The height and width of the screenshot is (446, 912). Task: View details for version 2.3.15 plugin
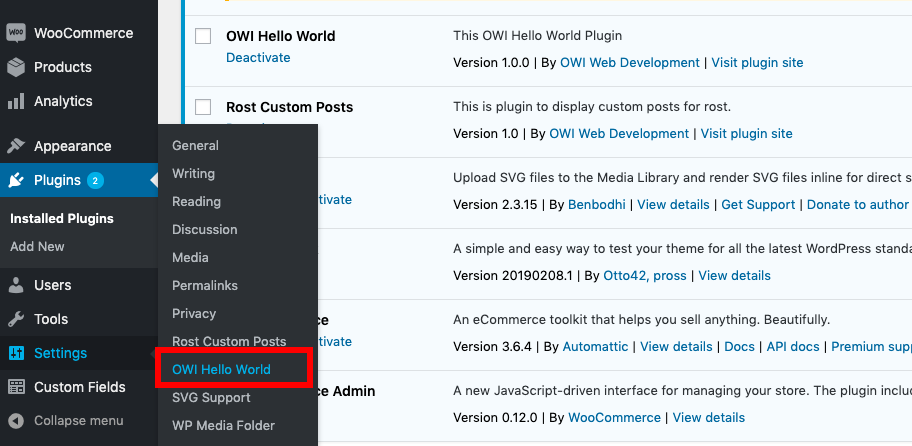[674, 205]
